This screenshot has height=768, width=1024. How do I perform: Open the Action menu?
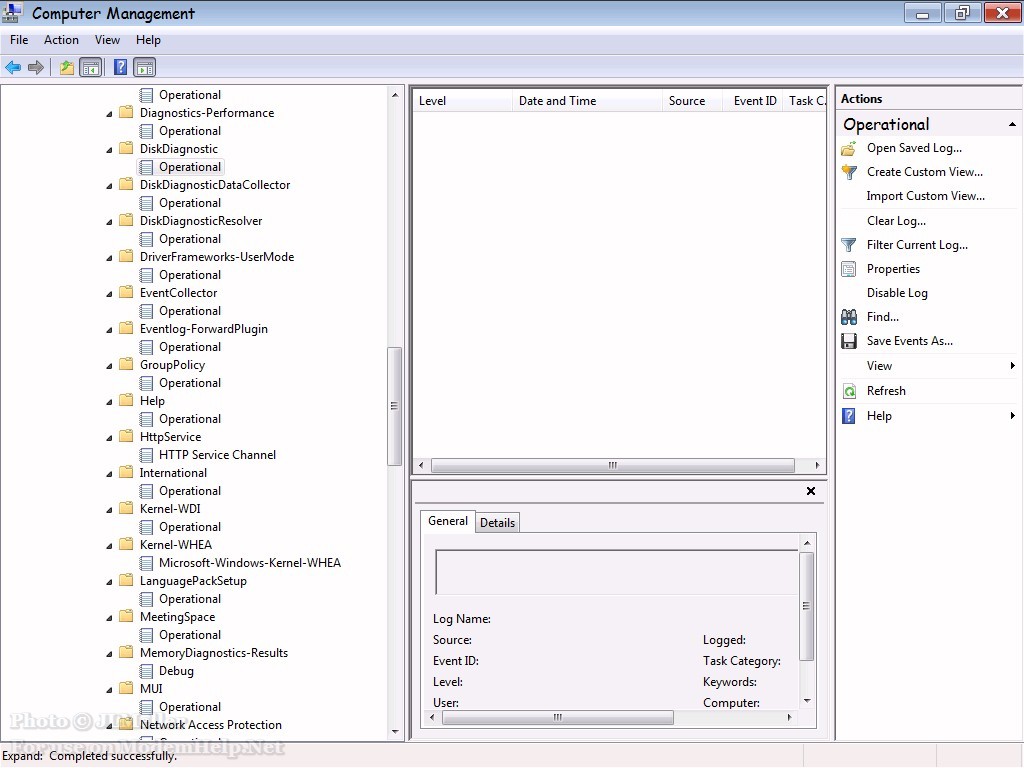point(61,40)
